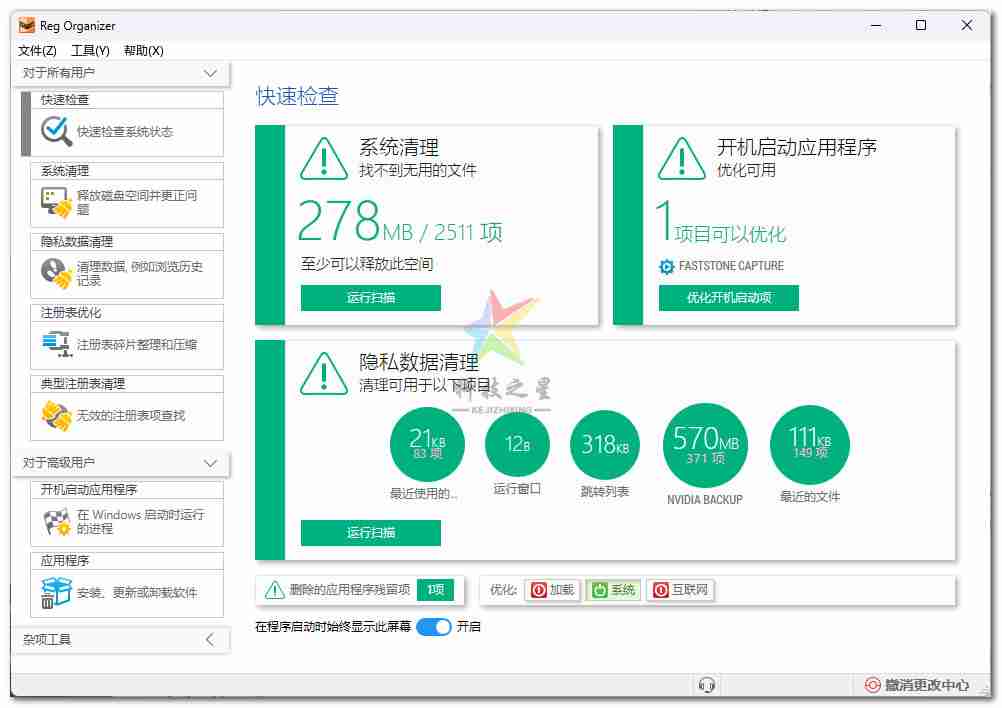This screenshot has height=708, width=1002.
Task: Select the System Cleanup sidebar icon
Action: tap(56, 203)
